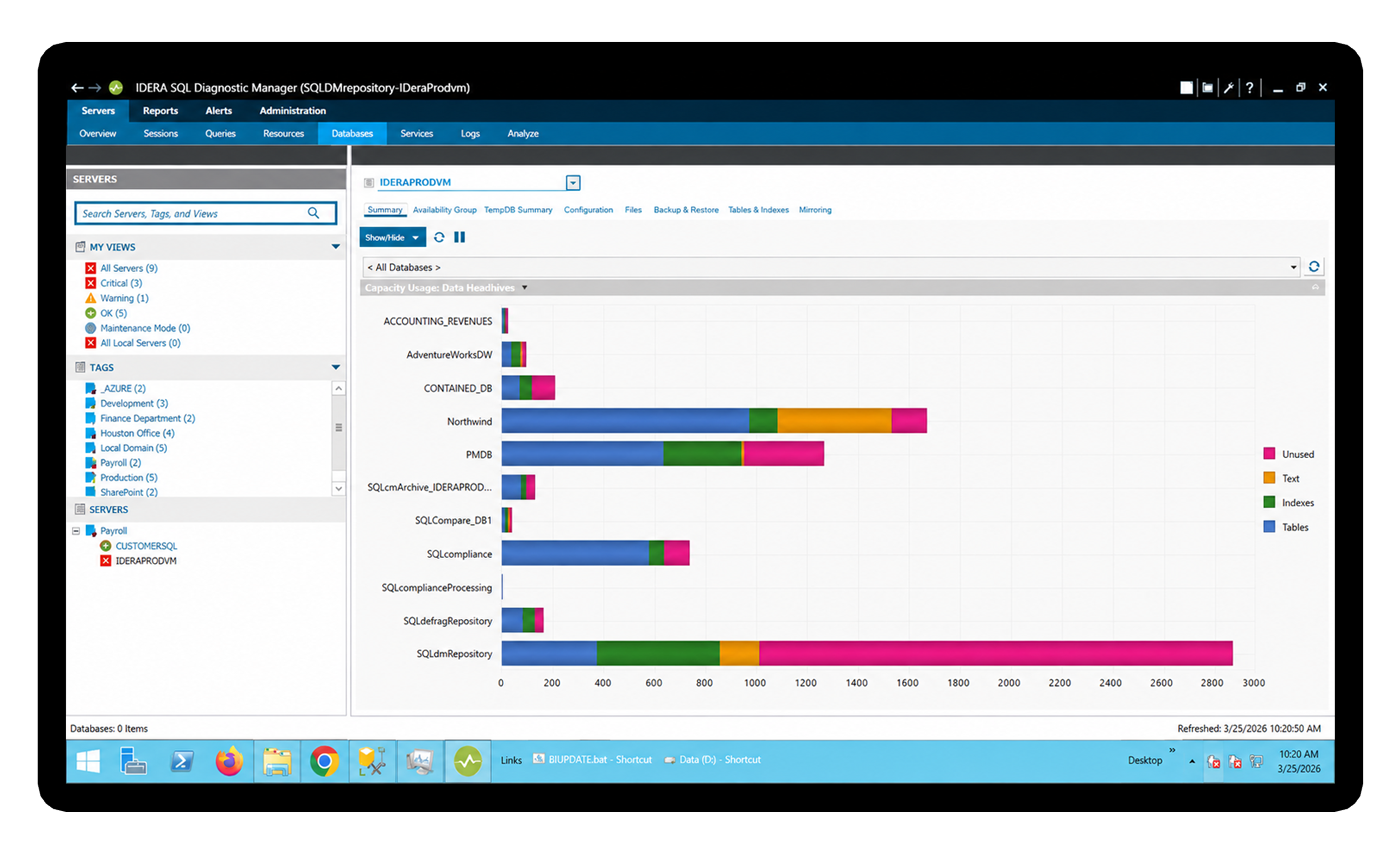The image size is (1400, 853).
Task: Click the server icon left of IDERAPRODVM heading
Action: coord(369,183)
